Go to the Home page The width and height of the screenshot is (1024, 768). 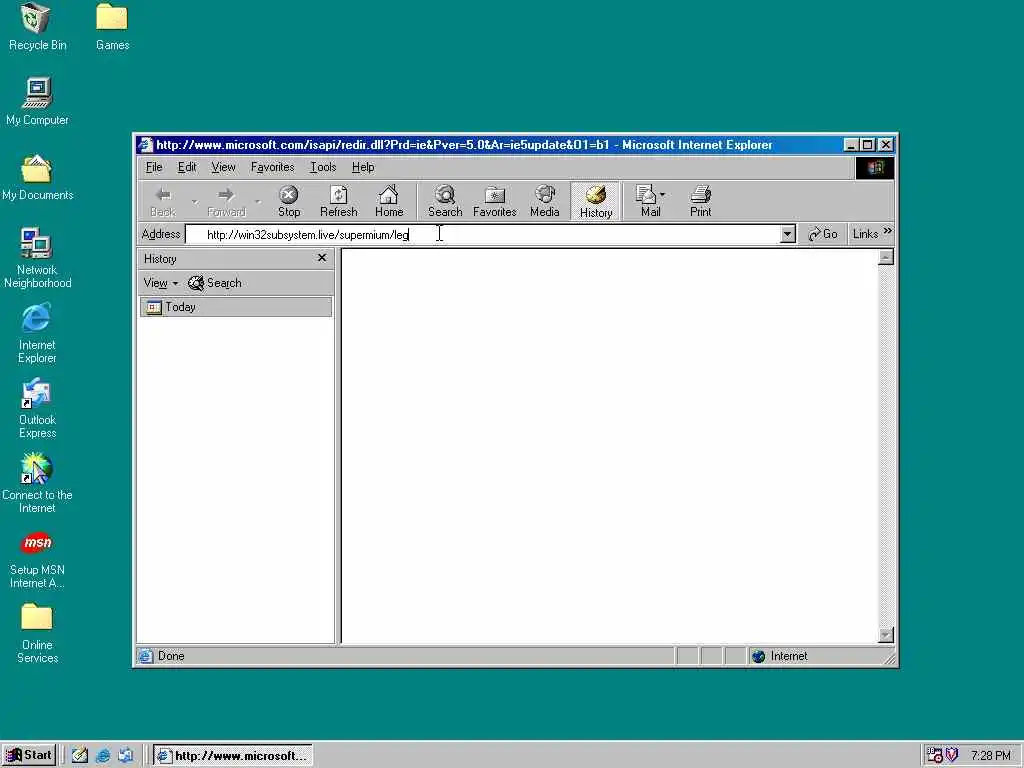(389, 201)
